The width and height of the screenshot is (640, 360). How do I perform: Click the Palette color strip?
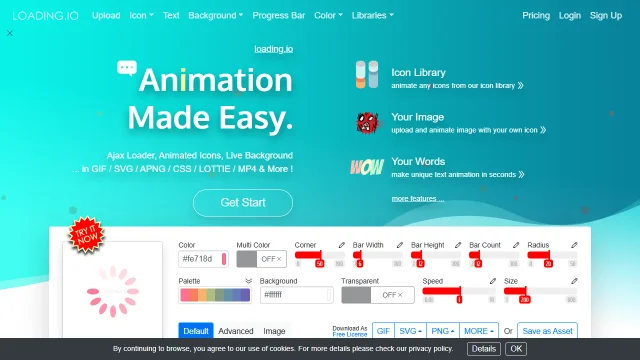coord(215,295)
